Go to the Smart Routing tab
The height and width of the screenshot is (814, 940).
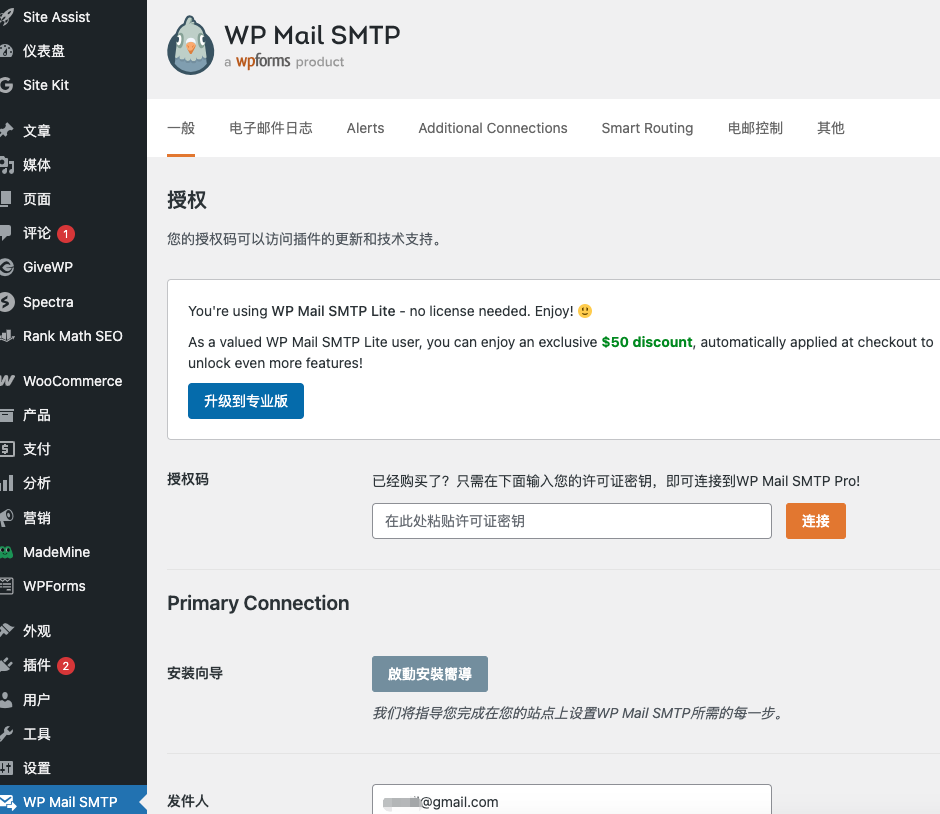coord(647,128)
